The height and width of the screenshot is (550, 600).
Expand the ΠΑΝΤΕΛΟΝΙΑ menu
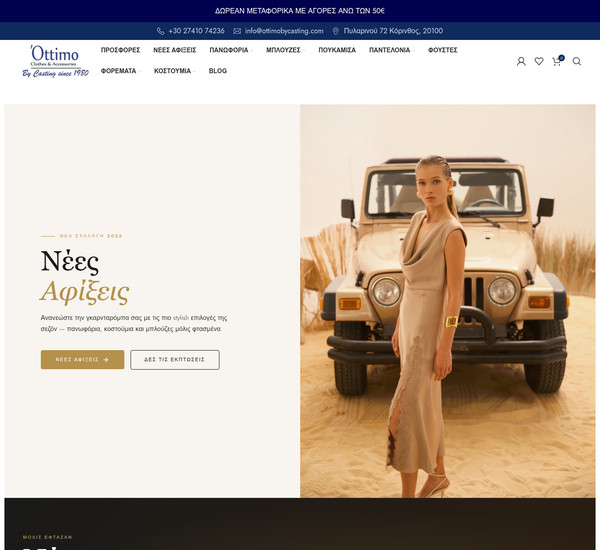point(392,50)
